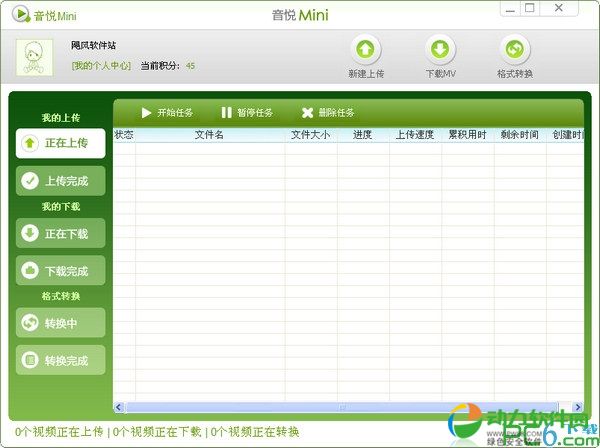Click the user avatar picture
The image size is (600, 448).
tap(35, 56)
